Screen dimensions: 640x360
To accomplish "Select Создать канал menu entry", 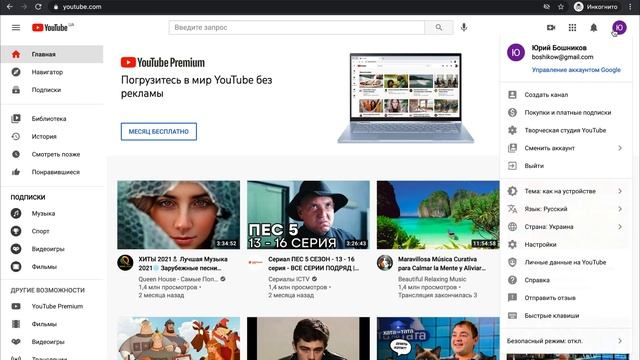I will tap(566, 95).
